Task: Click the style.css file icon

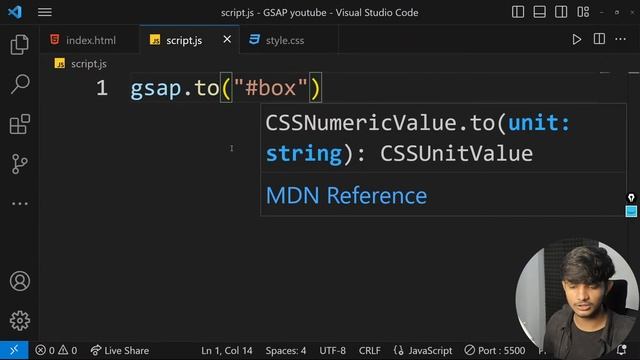Action: click(x=254, y=40)
